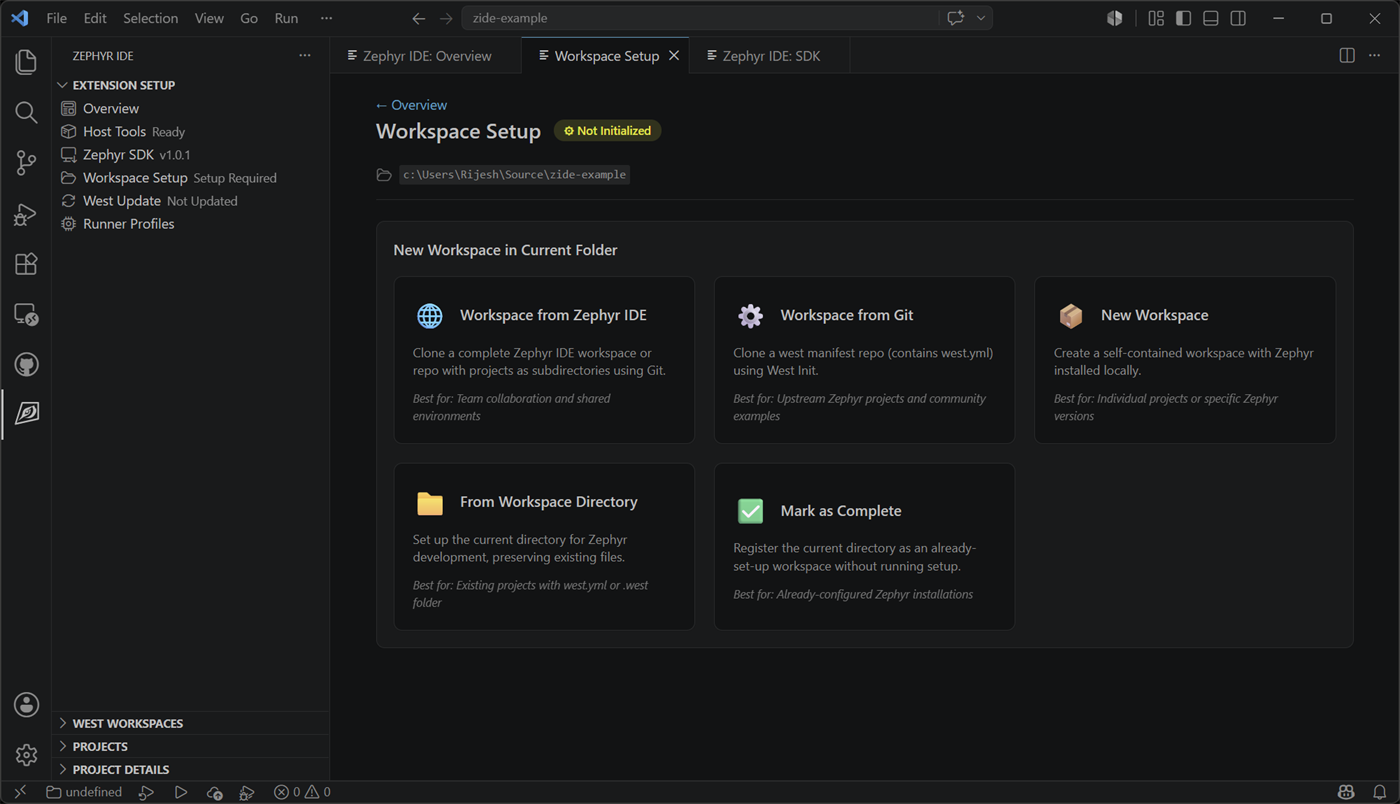This screenshot has height=804, width=1400.
Task: Open the Extensions view icon
Action: [27, 264]
